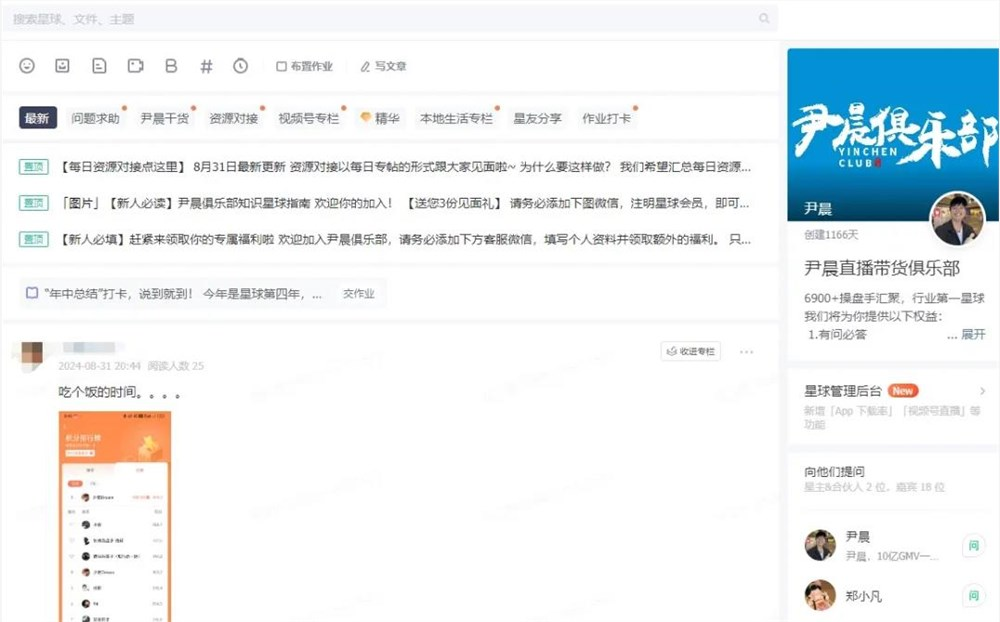Click the emoji icon in the post toolbar
Screen dimensions: 1000x622
pos(27,65)
